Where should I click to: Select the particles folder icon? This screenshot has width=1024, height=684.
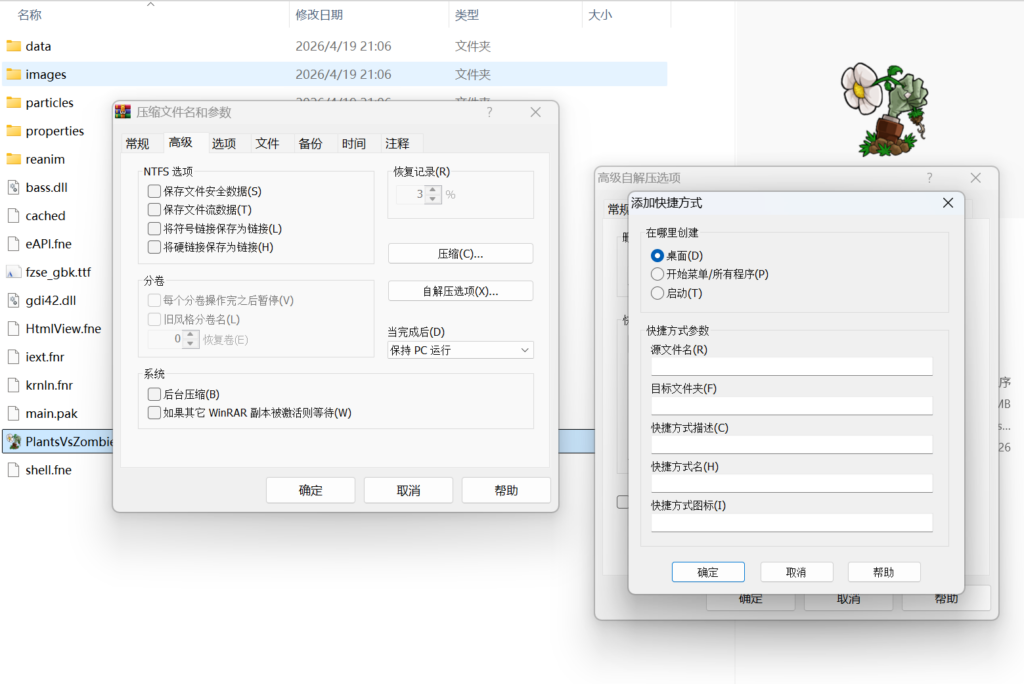point(14,102)
